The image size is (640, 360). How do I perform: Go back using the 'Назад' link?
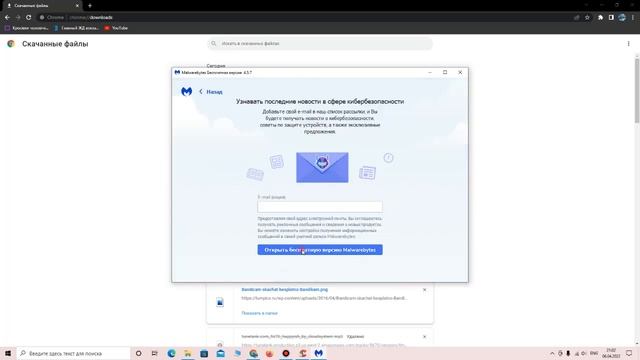(x=211, y=92)
